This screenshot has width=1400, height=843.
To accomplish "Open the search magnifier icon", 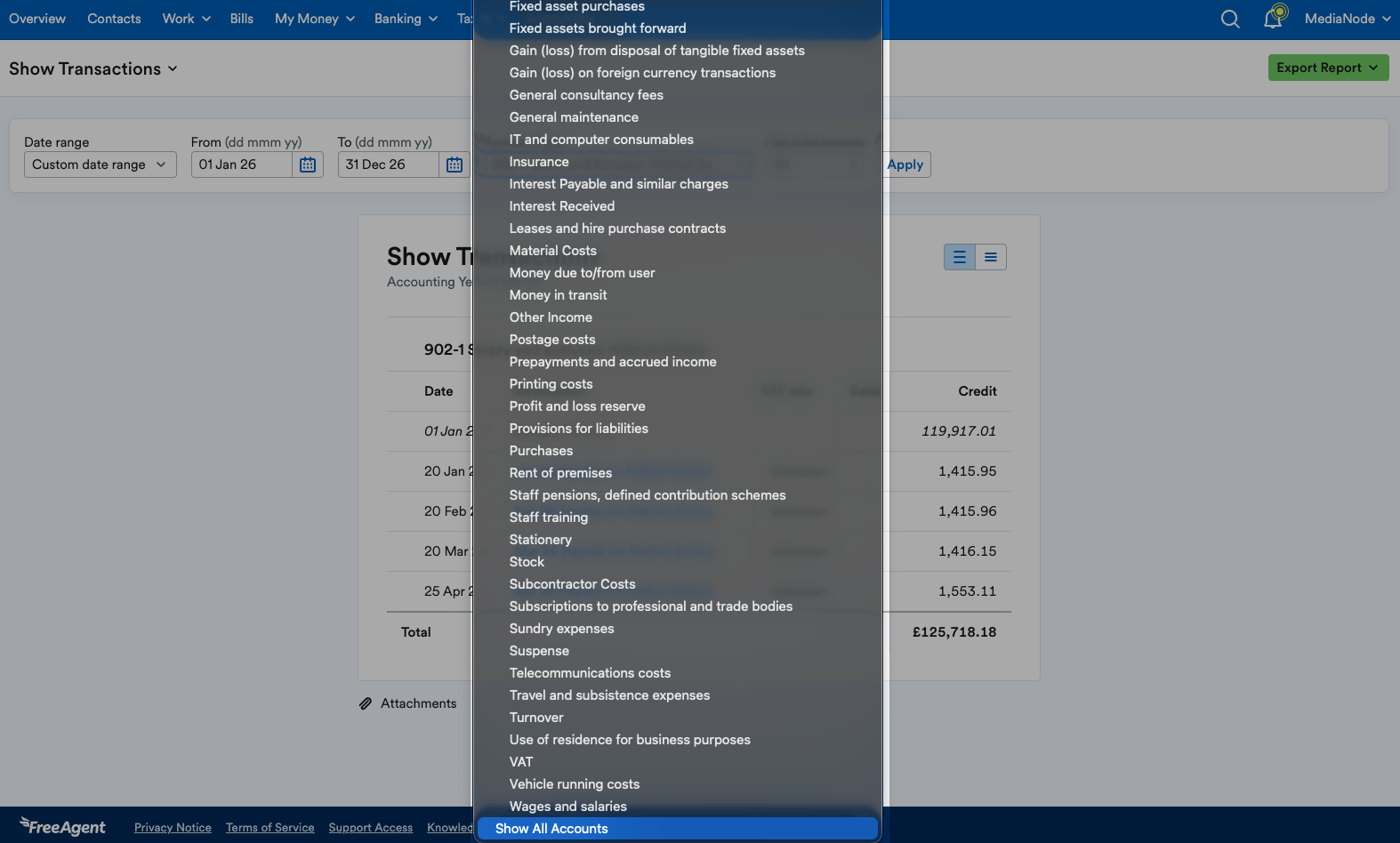I will coord(1230,19).
